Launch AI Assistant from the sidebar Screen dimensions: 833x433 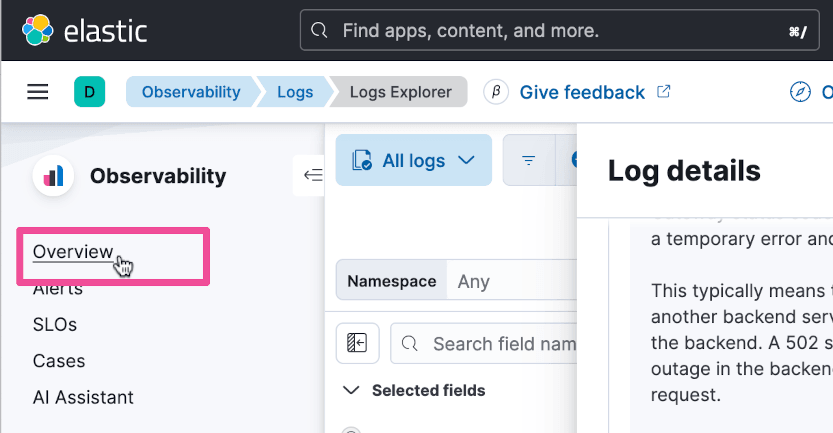click(x=83, y=397)
